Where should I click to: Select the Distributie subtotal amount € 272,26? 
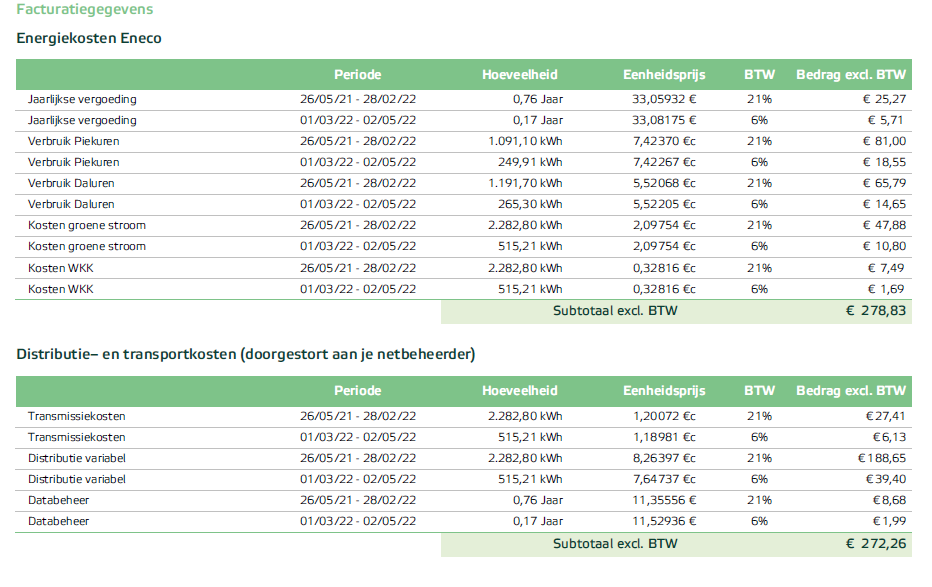pos(875,543)
